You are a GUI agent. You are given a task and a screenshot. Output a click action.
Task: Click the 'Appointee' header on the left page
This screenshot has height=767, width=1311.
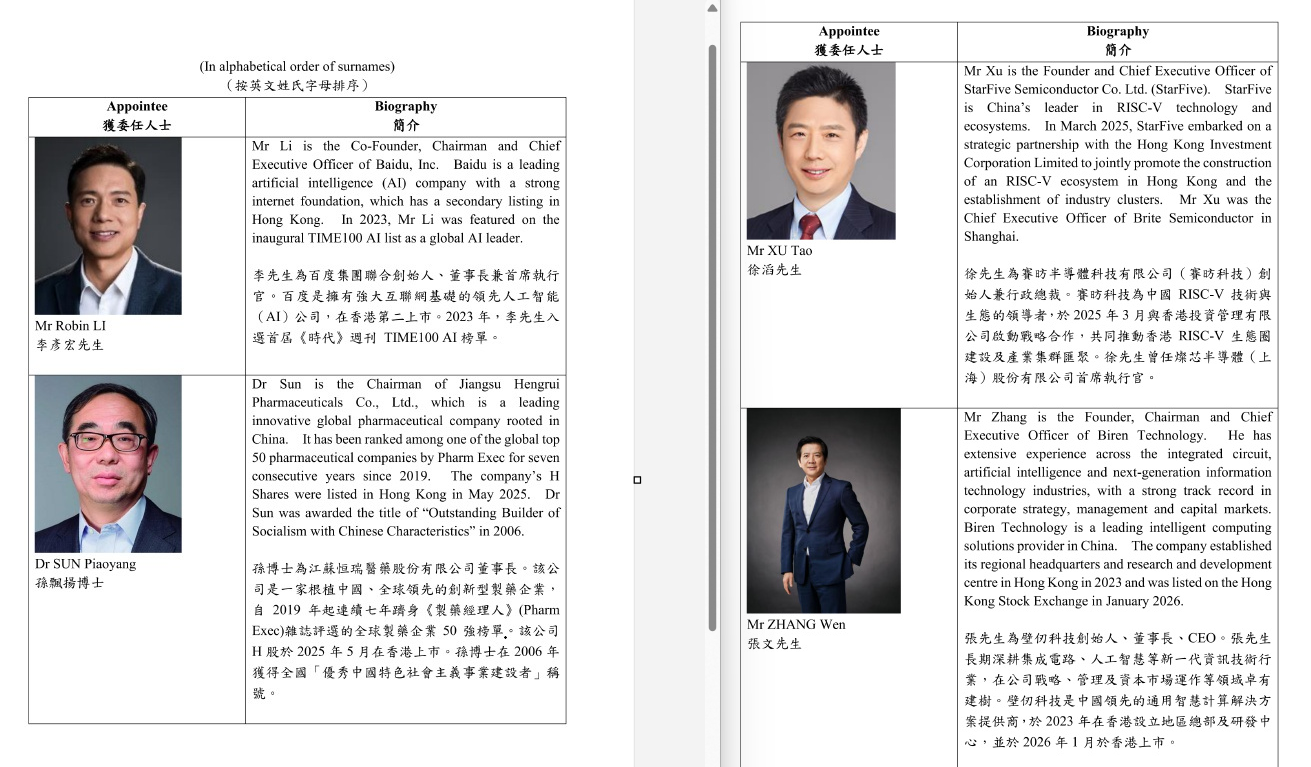(x=136, y=106)
